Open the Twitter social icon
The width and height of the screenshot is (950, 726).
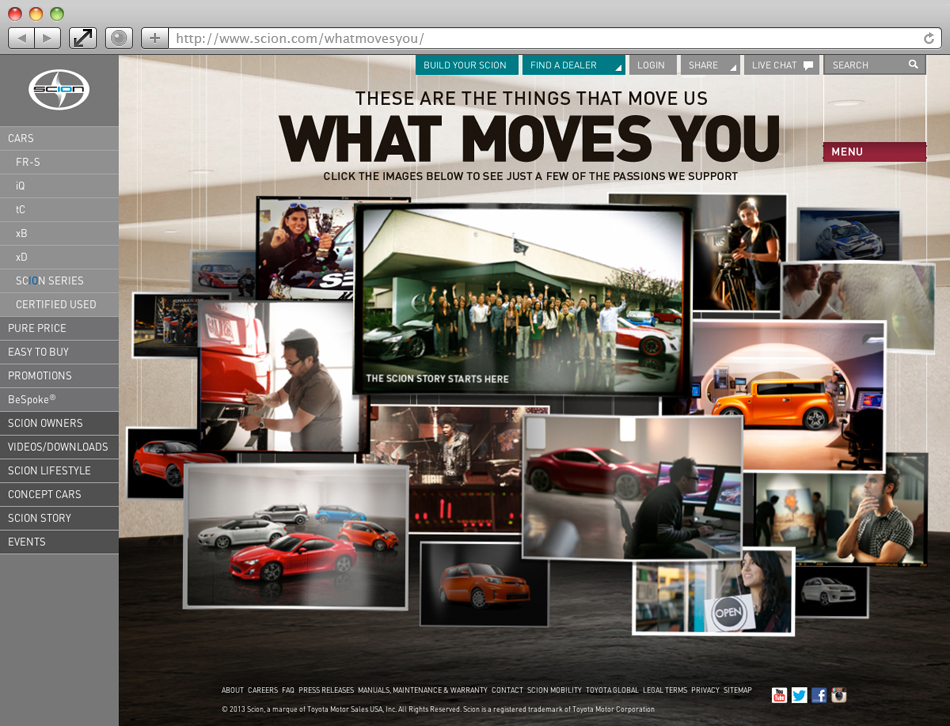pos(799,695)
